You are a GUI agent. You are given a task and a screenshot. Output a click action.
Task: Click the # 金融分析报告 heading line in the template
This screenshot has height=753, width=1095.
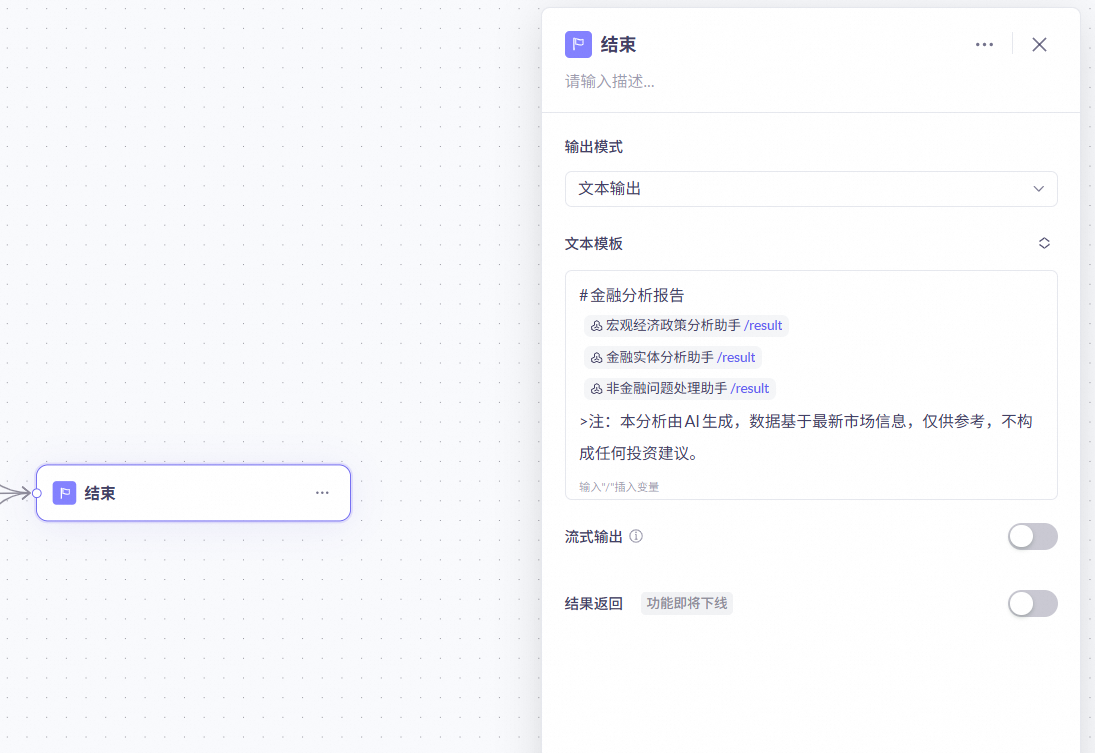[631, 295]
